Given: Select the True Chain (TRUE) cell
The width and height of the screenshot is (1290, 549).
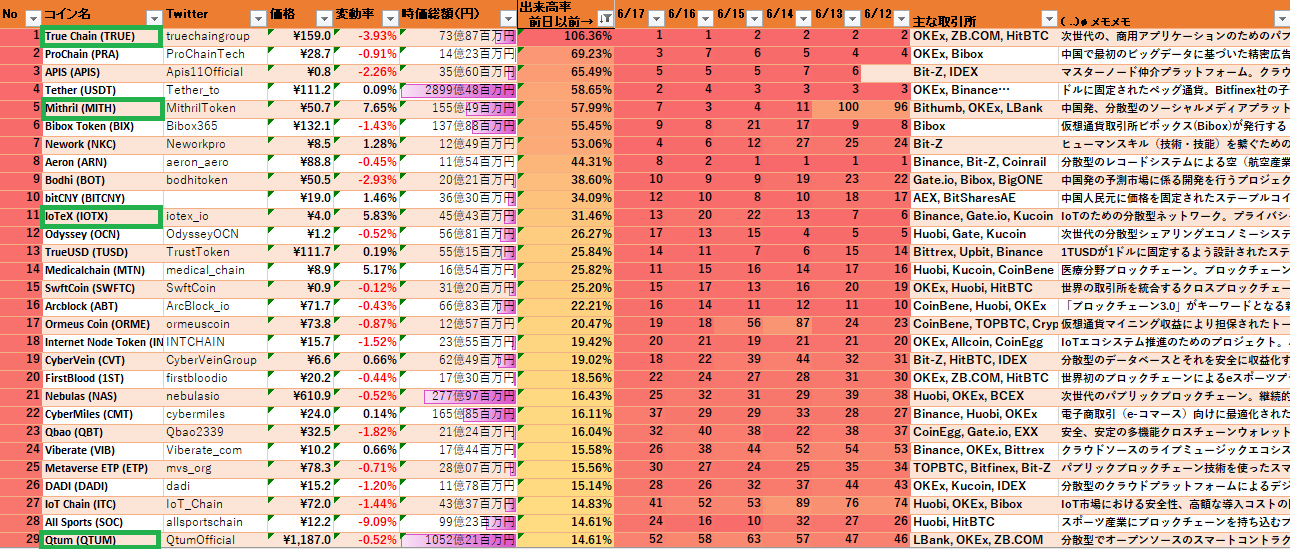Looking at the screenshot, I should pos(101,36).
